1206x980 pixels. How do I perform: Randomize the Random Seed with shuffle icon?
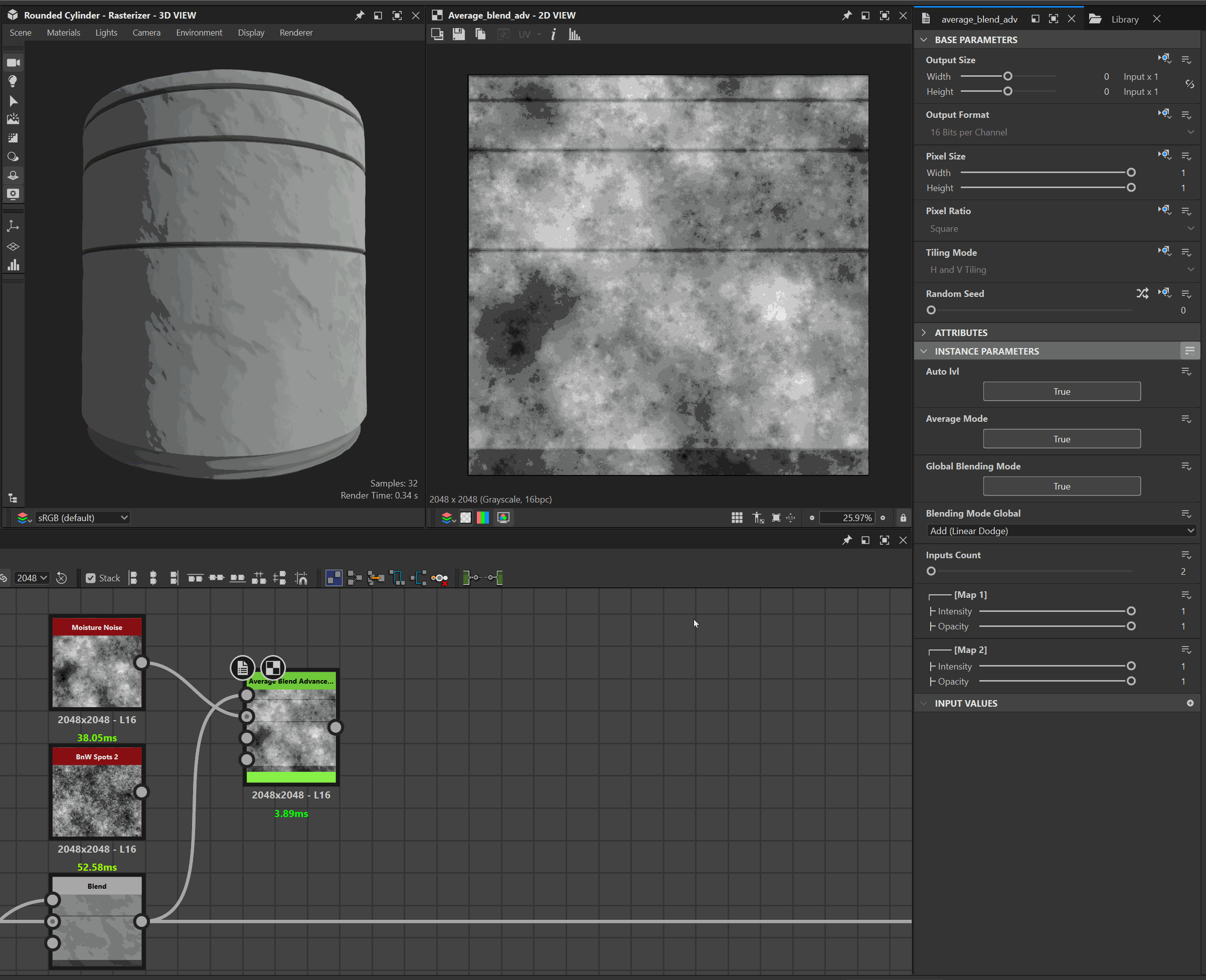1142,293
